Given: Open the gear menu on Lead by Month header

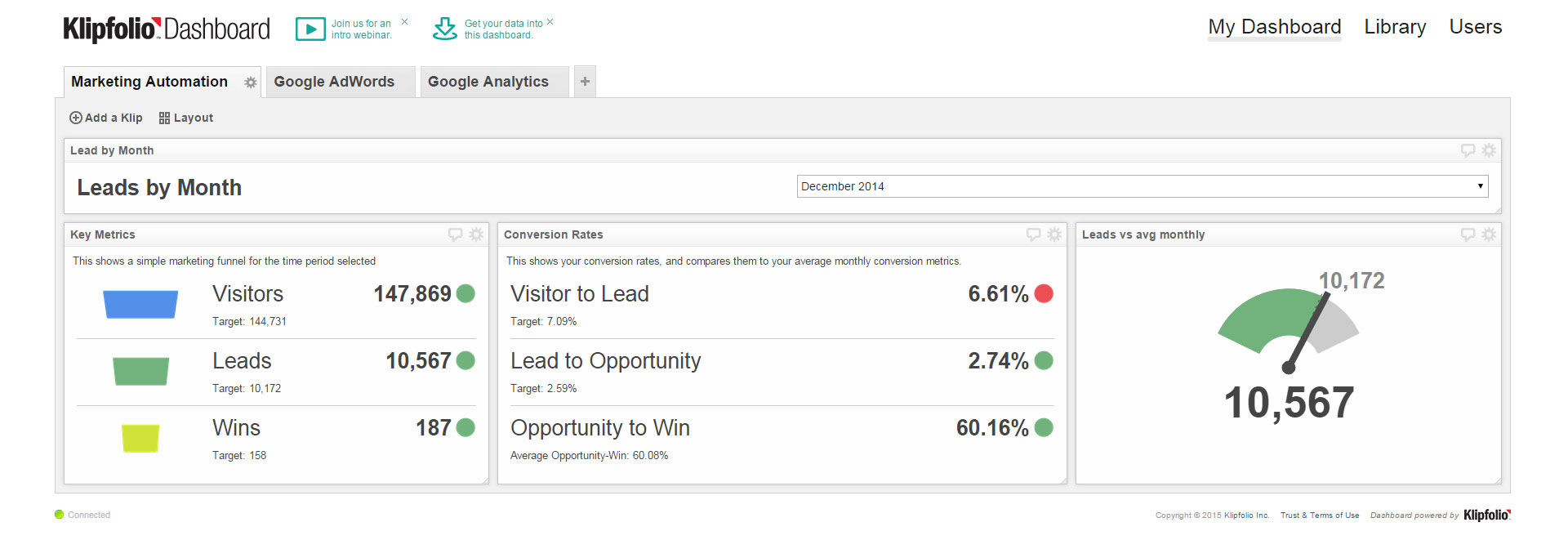Looking at the screenshot, I should [x=1488, y=150].
